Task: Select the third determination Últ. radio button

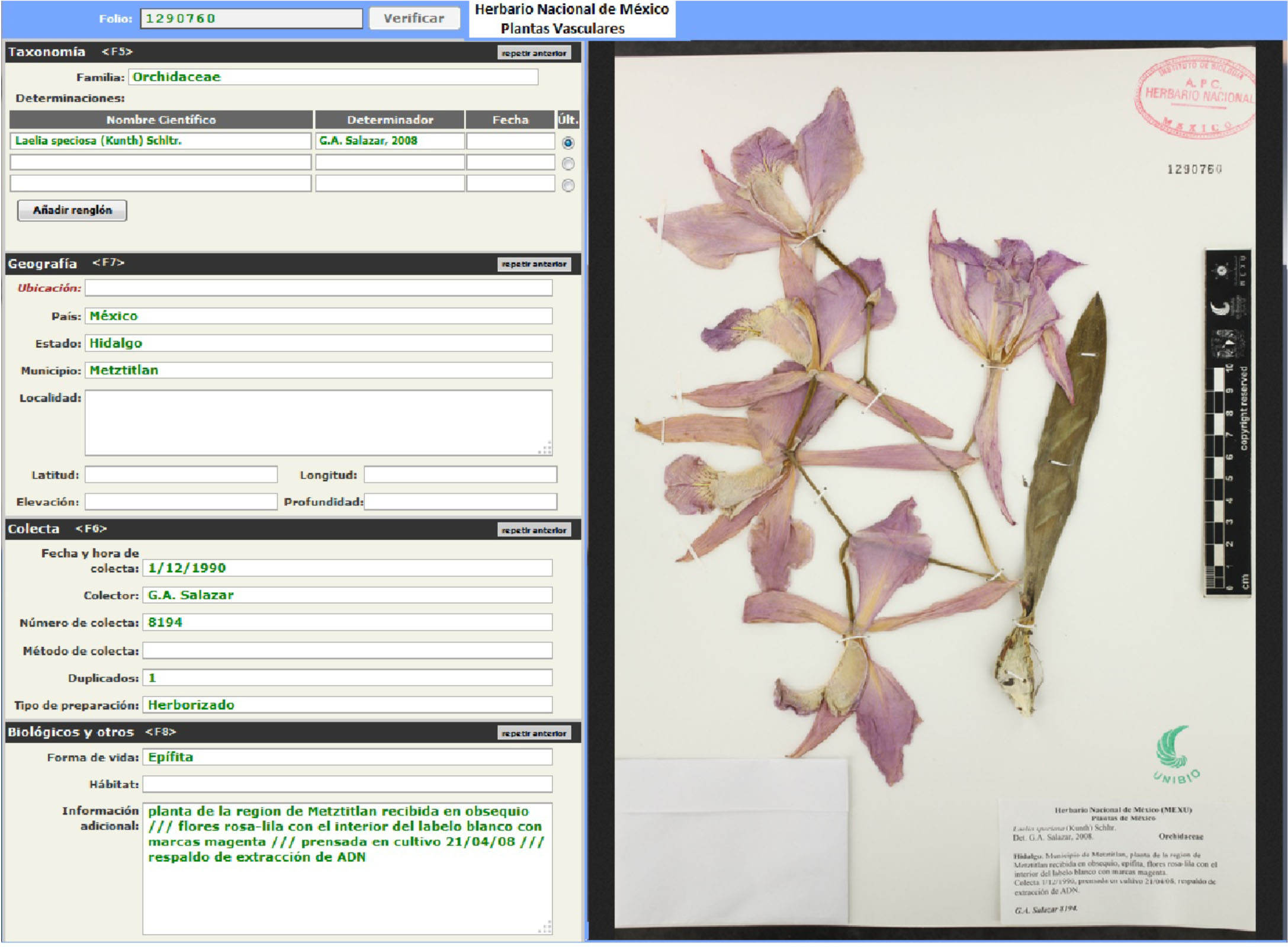Action: coord(568,185)
